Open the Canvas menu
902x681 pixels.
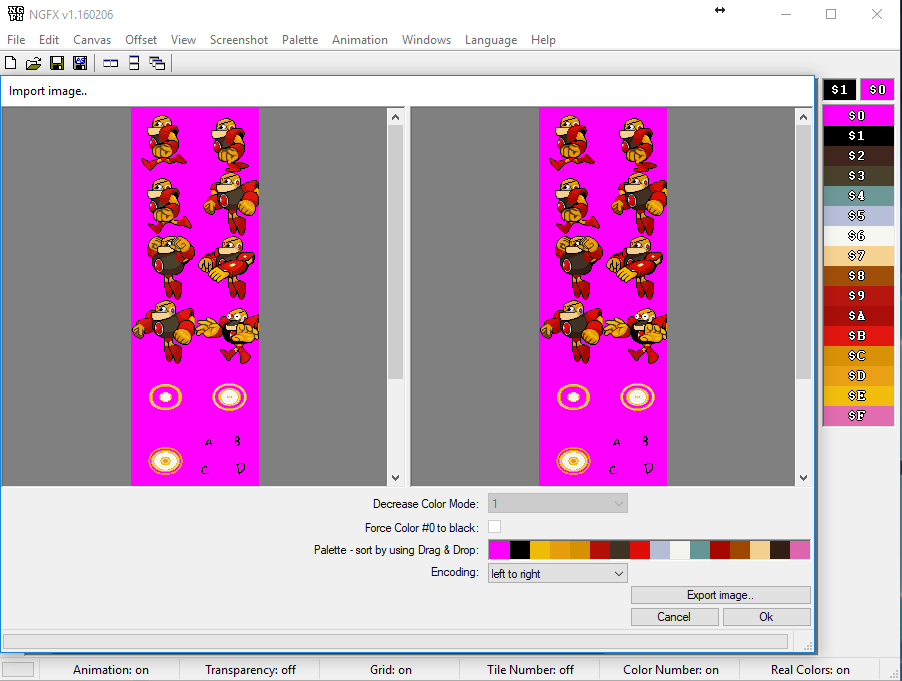[x=92, y=40]
